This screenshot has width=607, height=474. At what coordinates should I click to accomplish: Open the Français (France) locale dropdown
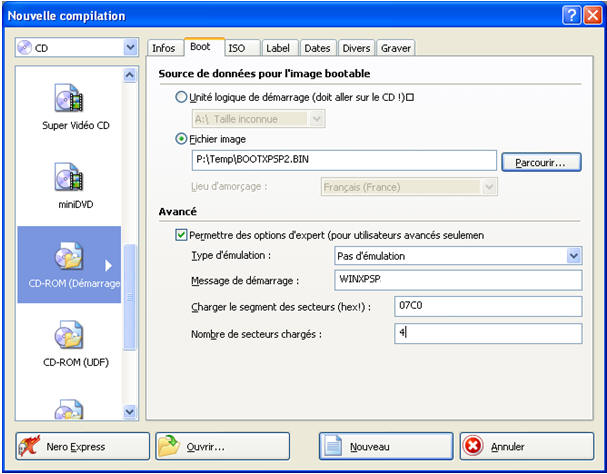coord(489,187)
